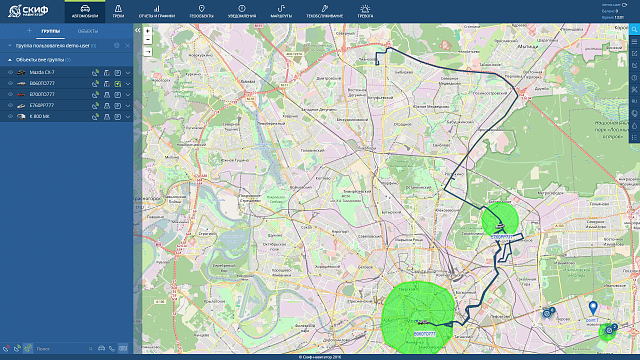Expand details chevron for Е768РР777
640x360 pixels.
(x=128, y=106)
